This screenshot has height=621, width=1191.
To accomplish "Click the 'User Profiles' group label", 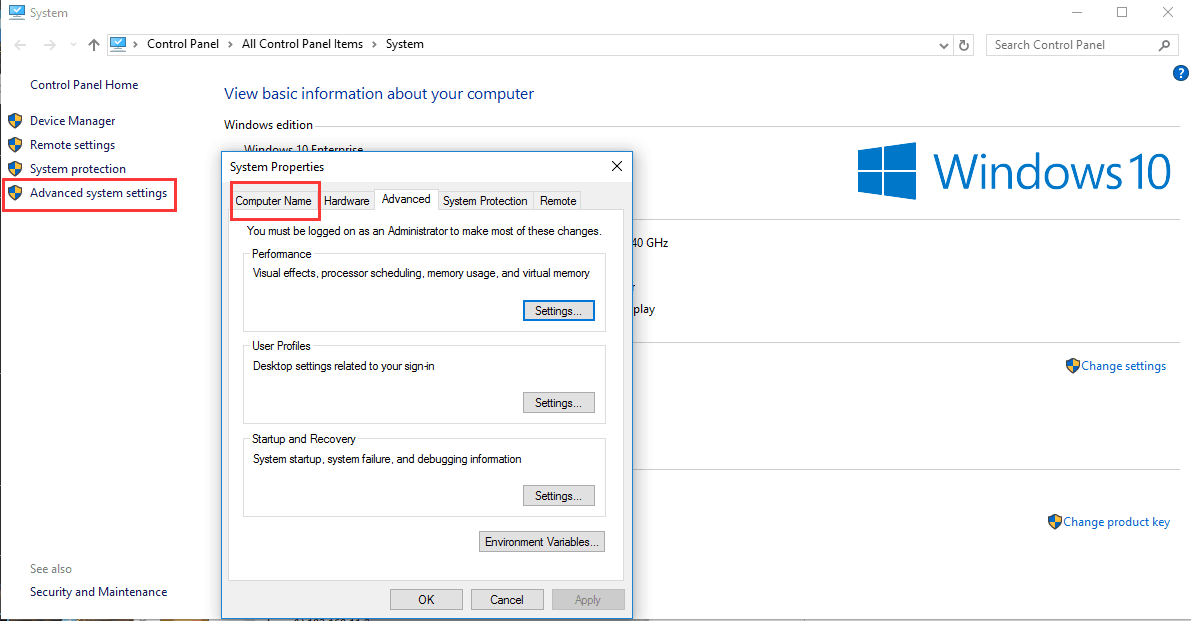I will coord(281,345).
